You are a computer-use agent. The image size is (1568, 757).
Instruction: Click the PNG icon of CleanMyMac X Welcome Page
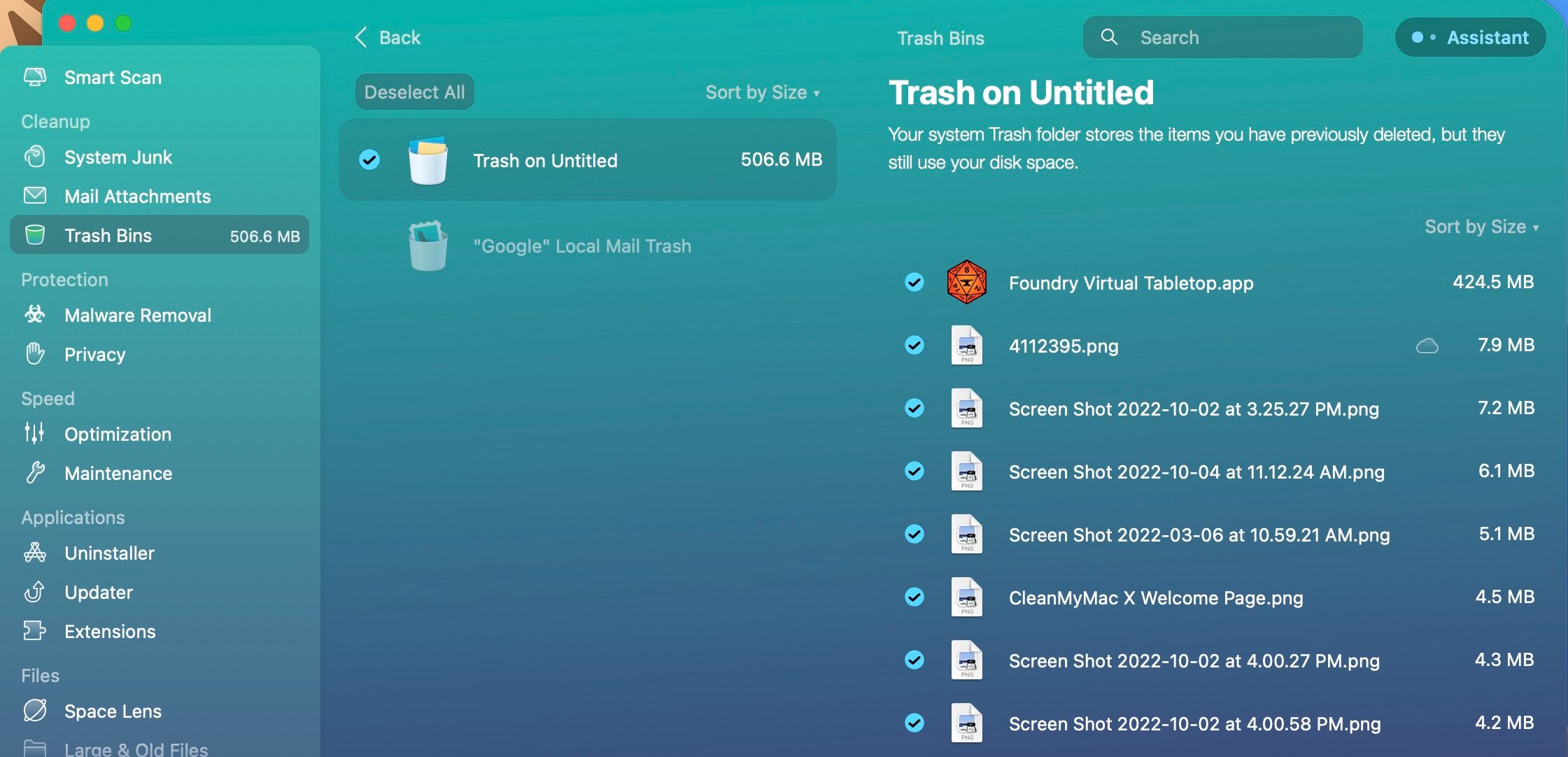(x=967, y=597)
